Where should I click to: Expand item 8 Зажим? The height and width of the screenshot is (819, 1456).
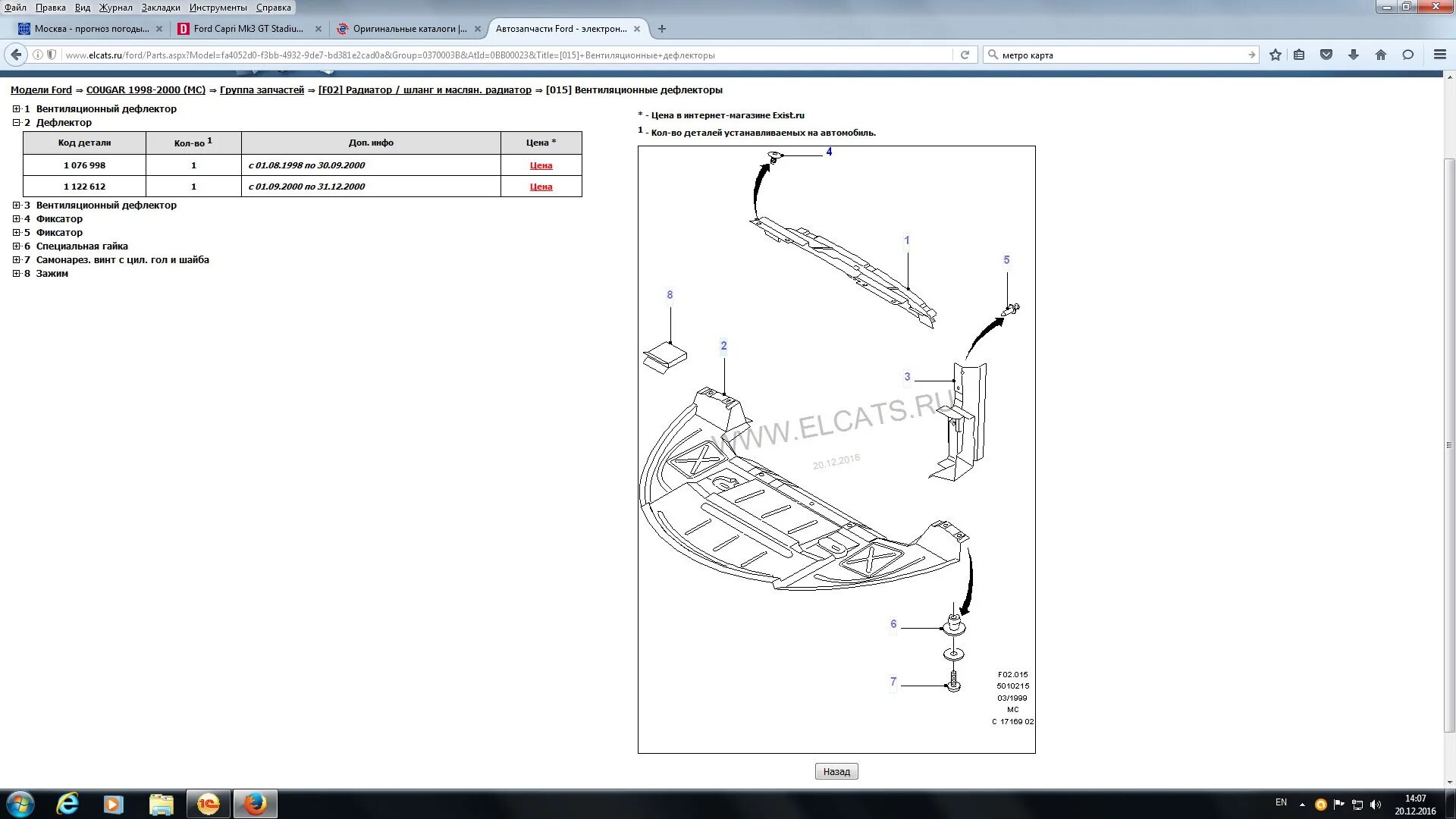[16, 274]
